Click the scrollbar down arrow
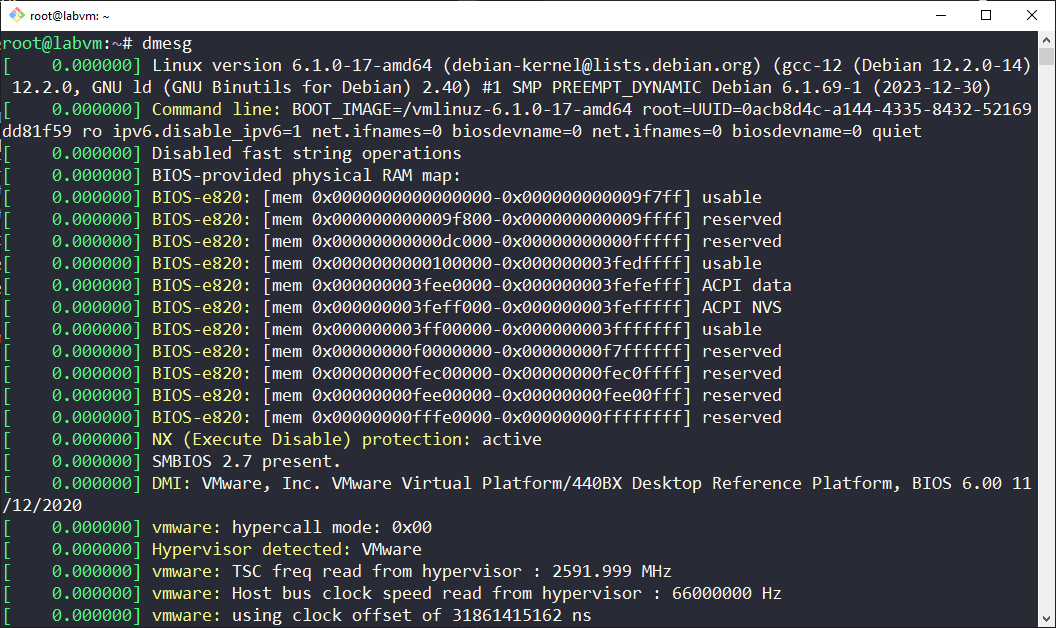Image resolution: width=1056 pixels, height=628 pixels. [x=1048, y=618]
